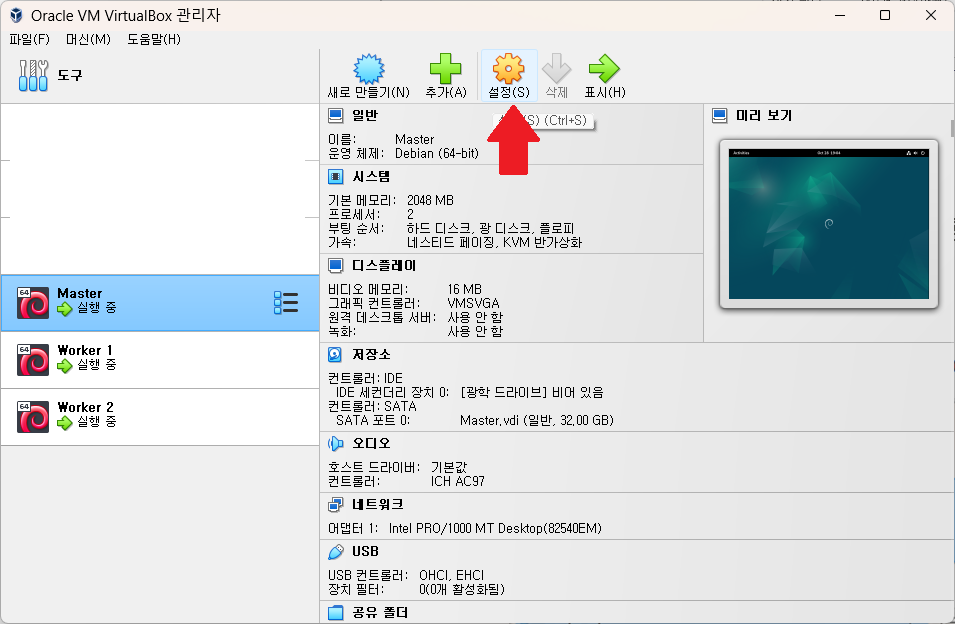Click the 미리 보기 heading
The image size is (955, 624).
[x=764, y=116]
